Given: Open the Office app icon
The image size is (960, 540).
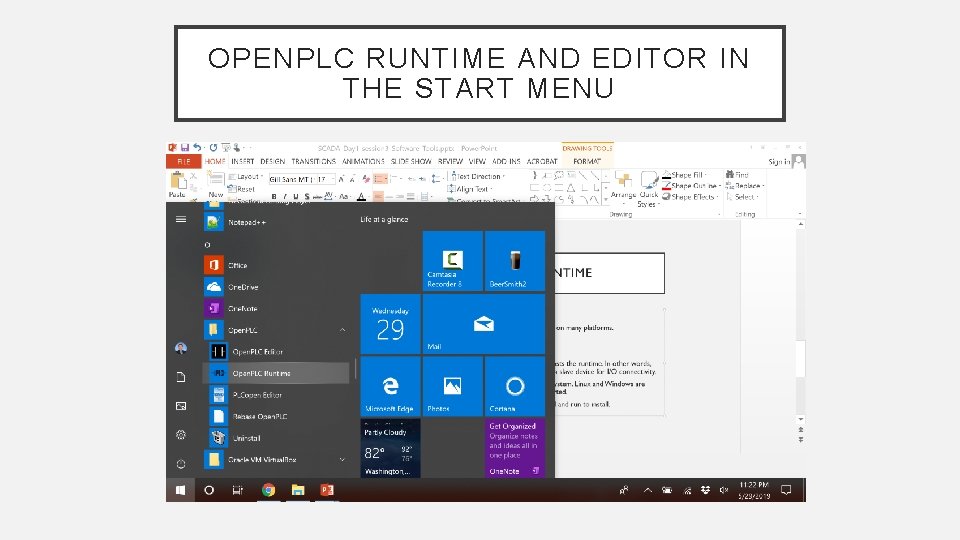Looking at the screenshot, I should [214, 264].
